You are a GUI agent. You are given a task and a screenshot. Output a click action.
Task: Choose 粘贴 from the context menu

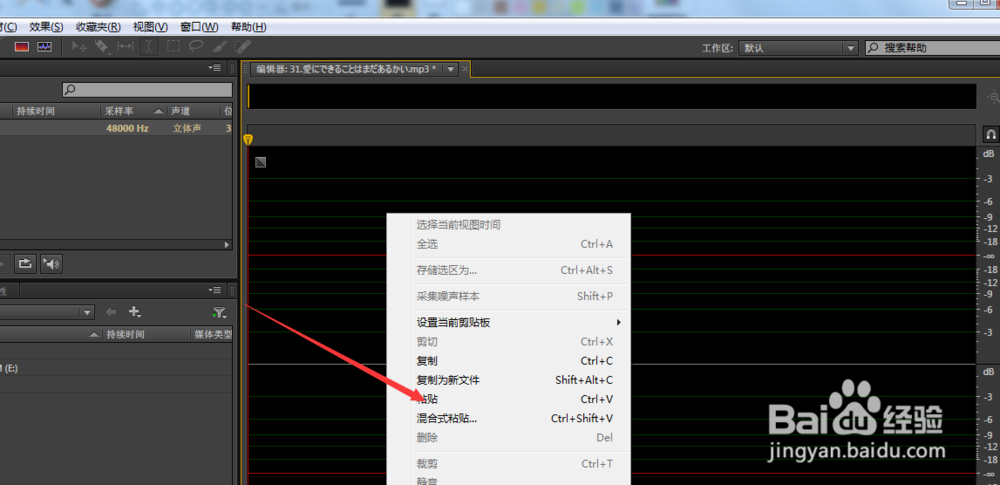[509, 399]
